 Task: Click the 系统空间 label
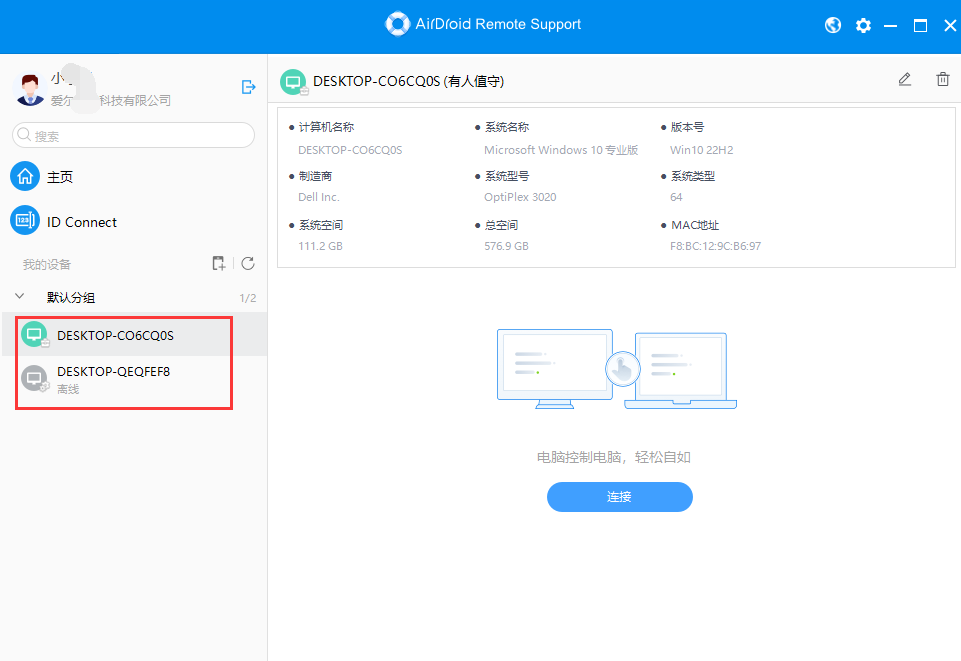tap(321, 225)
